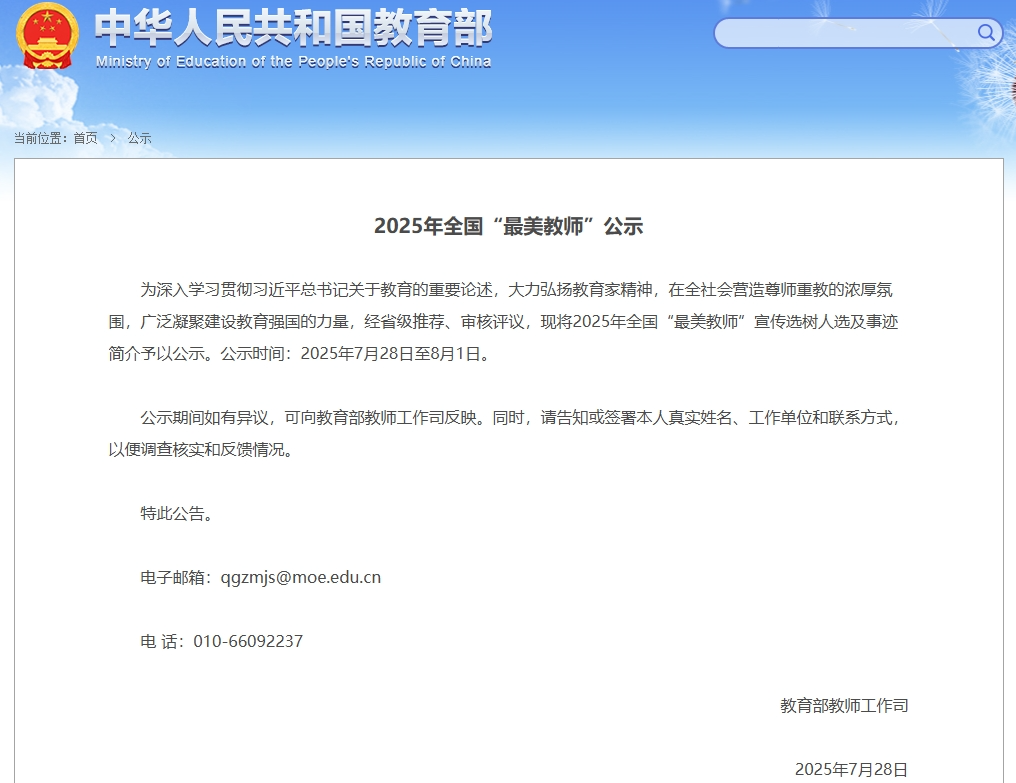
Task: Select the search icon inside the search bar
Action: 987,33
